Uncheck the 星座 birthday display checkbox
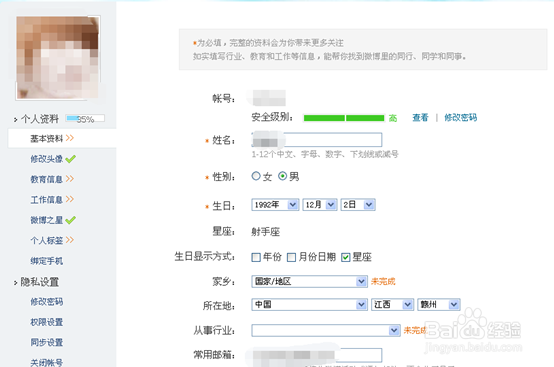Viewport: 554px width, 367px height. [x=346, y=258]
